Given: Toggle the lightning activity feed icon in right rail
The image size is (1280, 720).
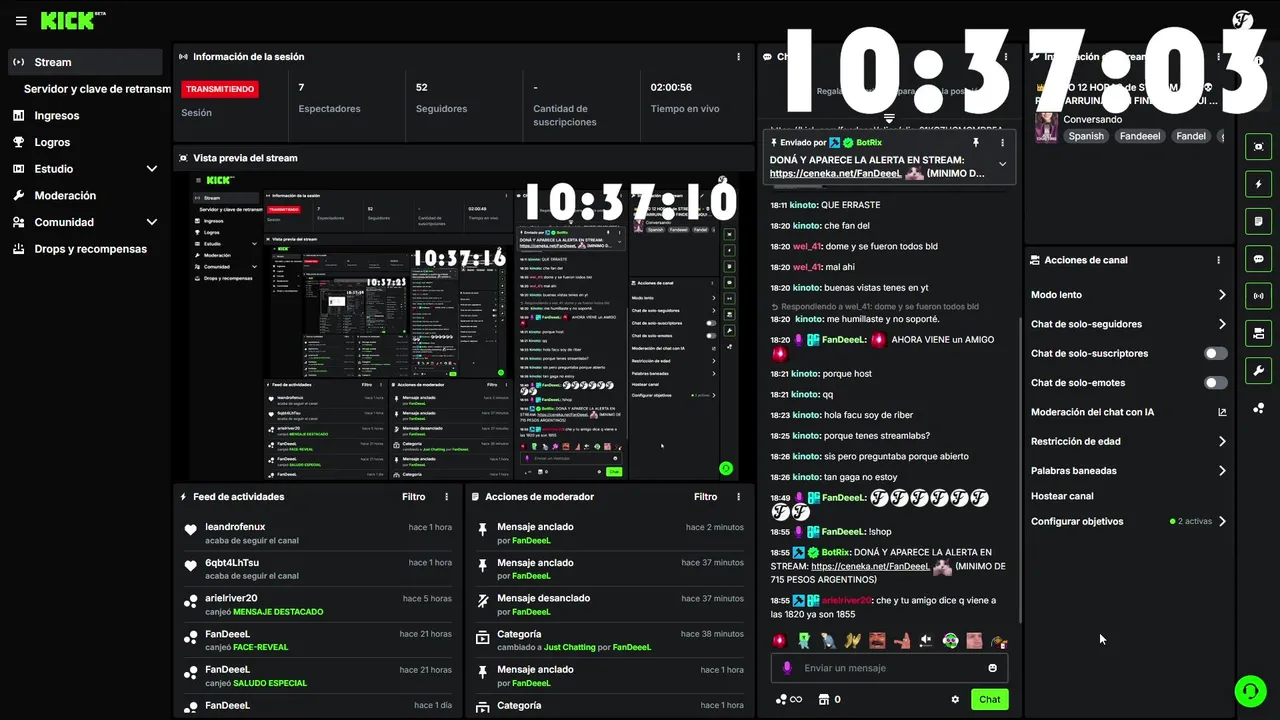Looking at the screenshot, I should (x=1258, y=184).
